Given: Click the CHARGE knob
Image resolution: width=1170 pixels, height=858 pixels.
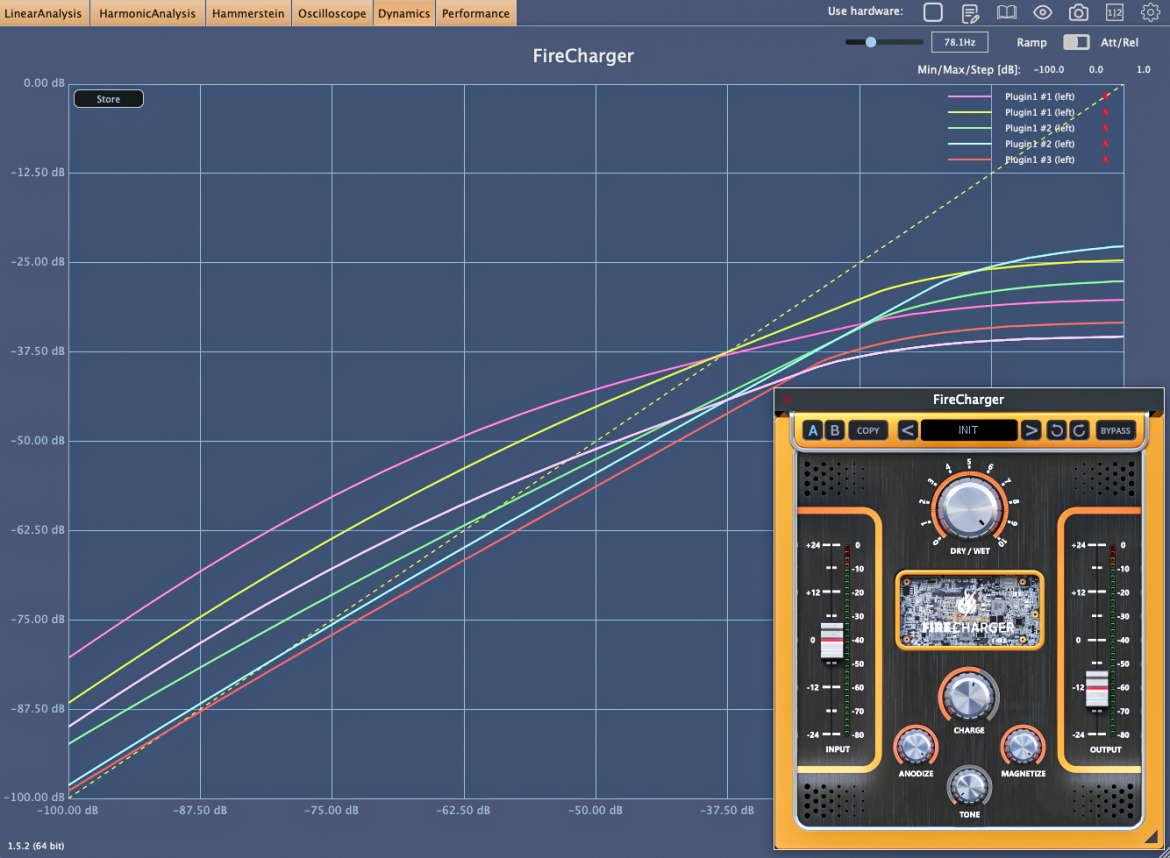Looking at the screenshot, I should pos(968,697).
